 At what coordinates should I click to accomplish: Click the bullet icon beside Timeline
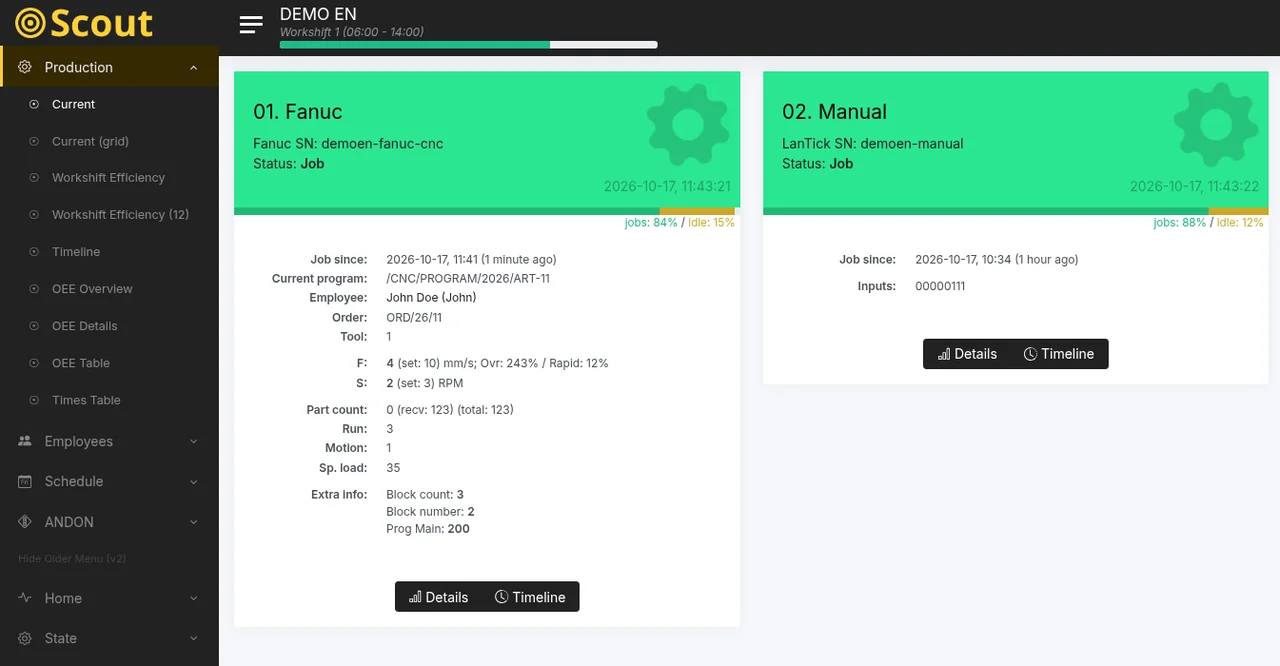click(34, 252)
